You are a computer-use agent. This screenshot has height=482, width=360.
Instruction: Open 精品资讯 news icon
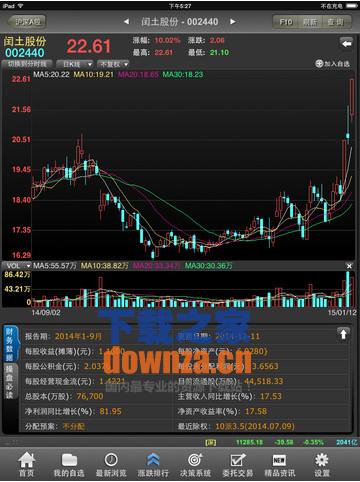click(279, 460)
